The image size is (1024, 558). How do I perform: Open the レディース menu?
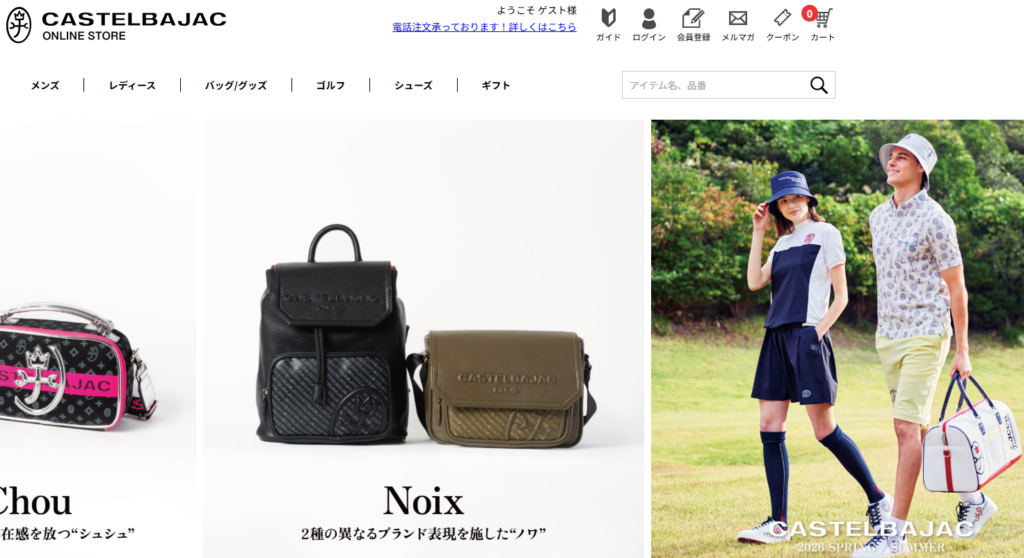tap(132, 86)
